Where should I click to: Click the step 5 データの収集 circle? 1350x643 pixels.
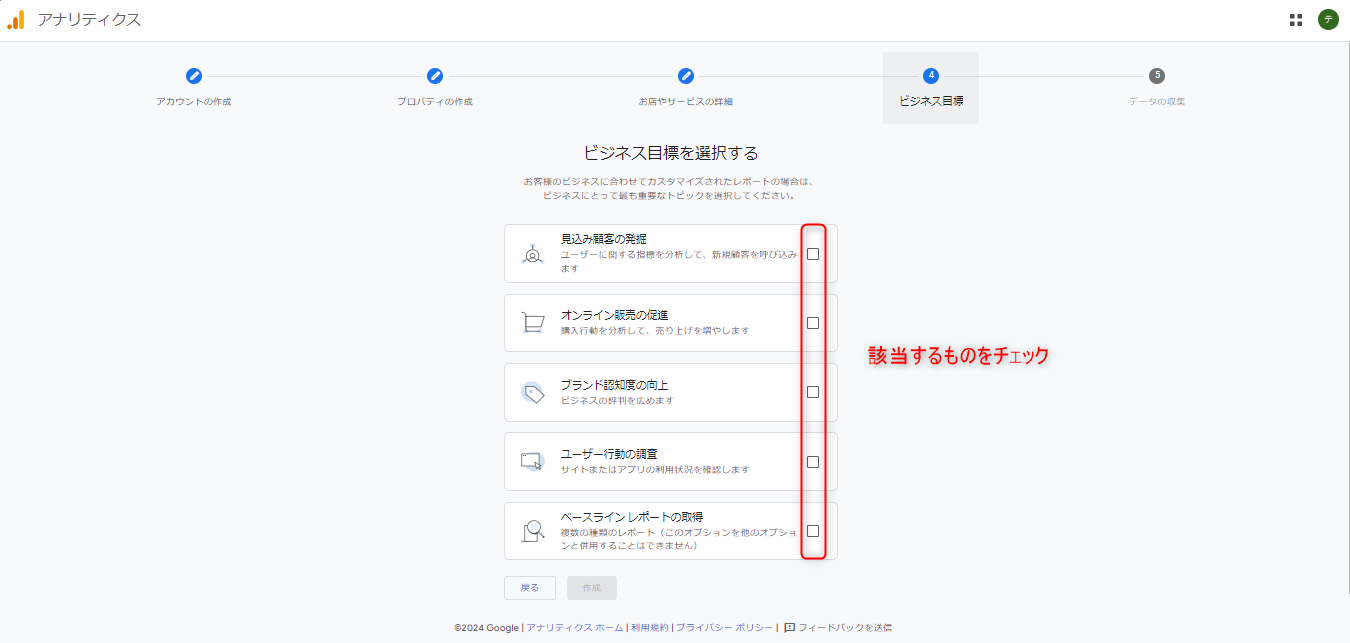click(x=1157, y=76)
